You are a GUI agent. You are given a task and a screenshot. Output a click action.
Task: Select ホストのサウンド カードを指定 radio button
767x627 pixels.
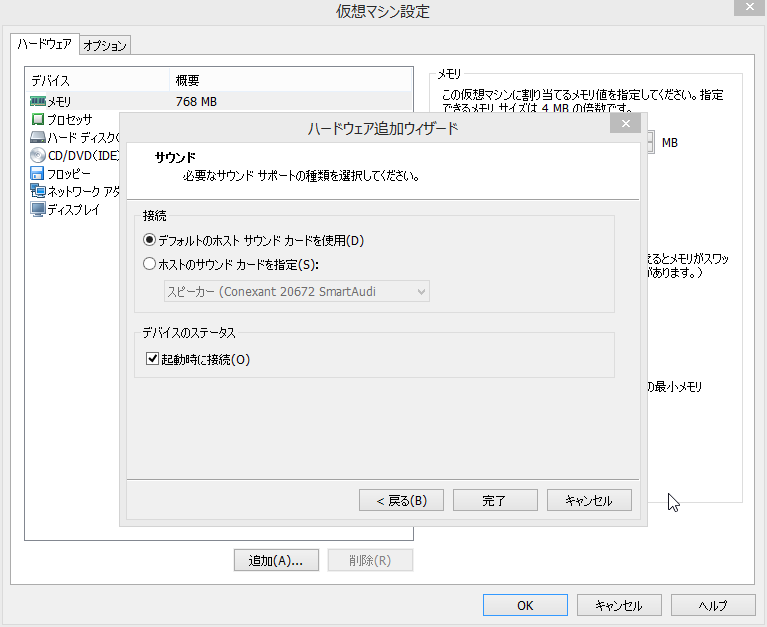coord(149,264)
